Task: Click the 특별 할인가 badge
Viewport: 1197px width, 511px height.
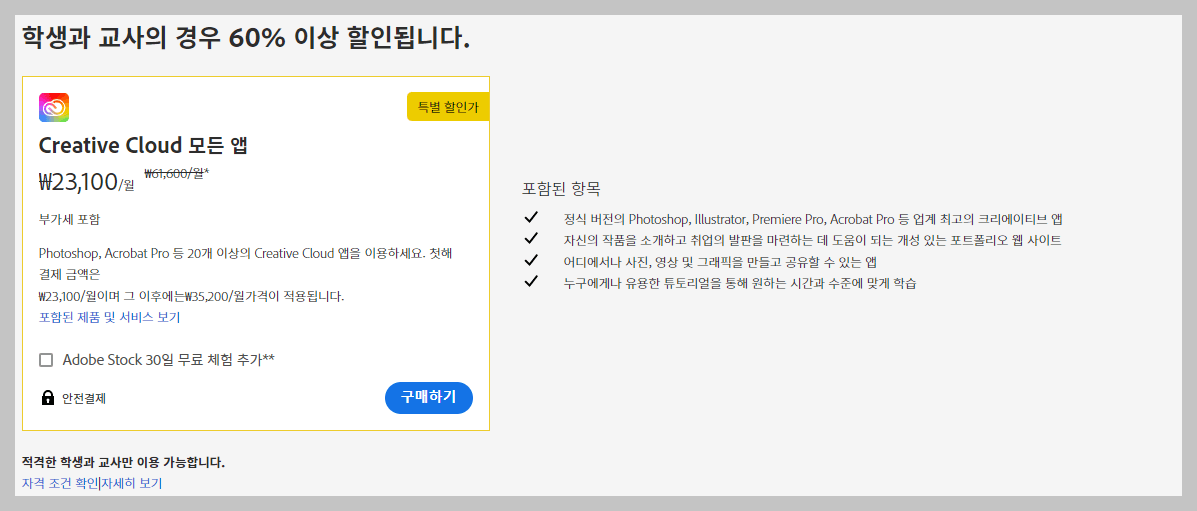Action: coord(448,107)
